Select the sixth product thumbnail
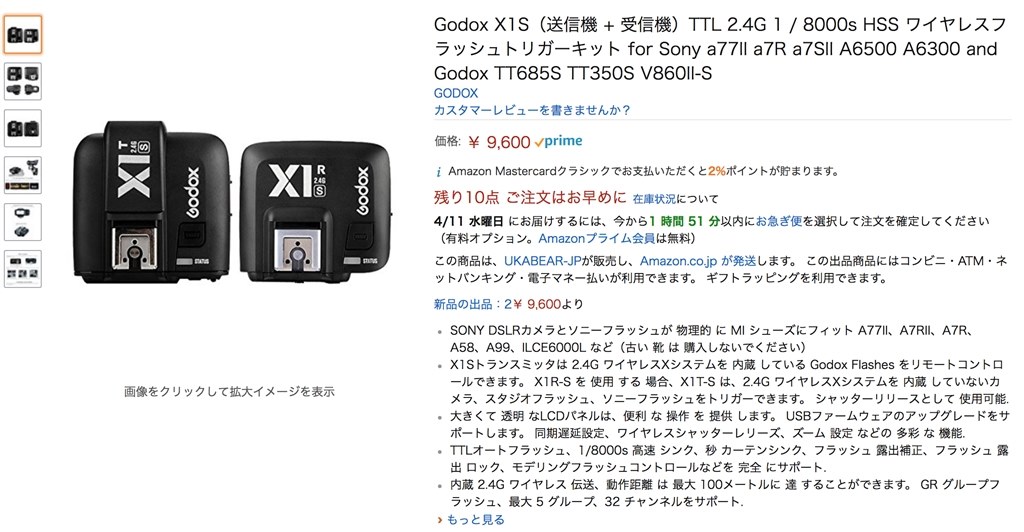Viewport: 1024px width, 532px height. click(23, 269)
